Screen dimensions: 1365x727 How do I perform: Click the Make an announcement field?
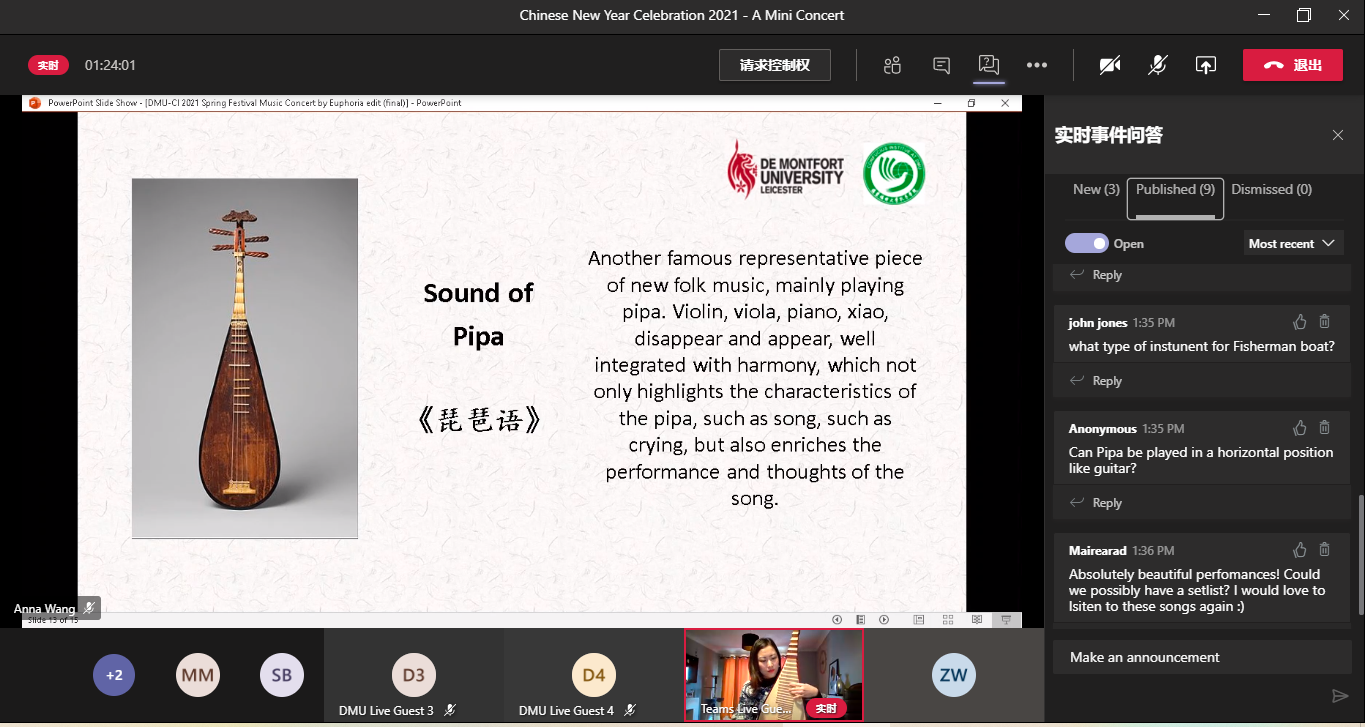pos(1202,657)
